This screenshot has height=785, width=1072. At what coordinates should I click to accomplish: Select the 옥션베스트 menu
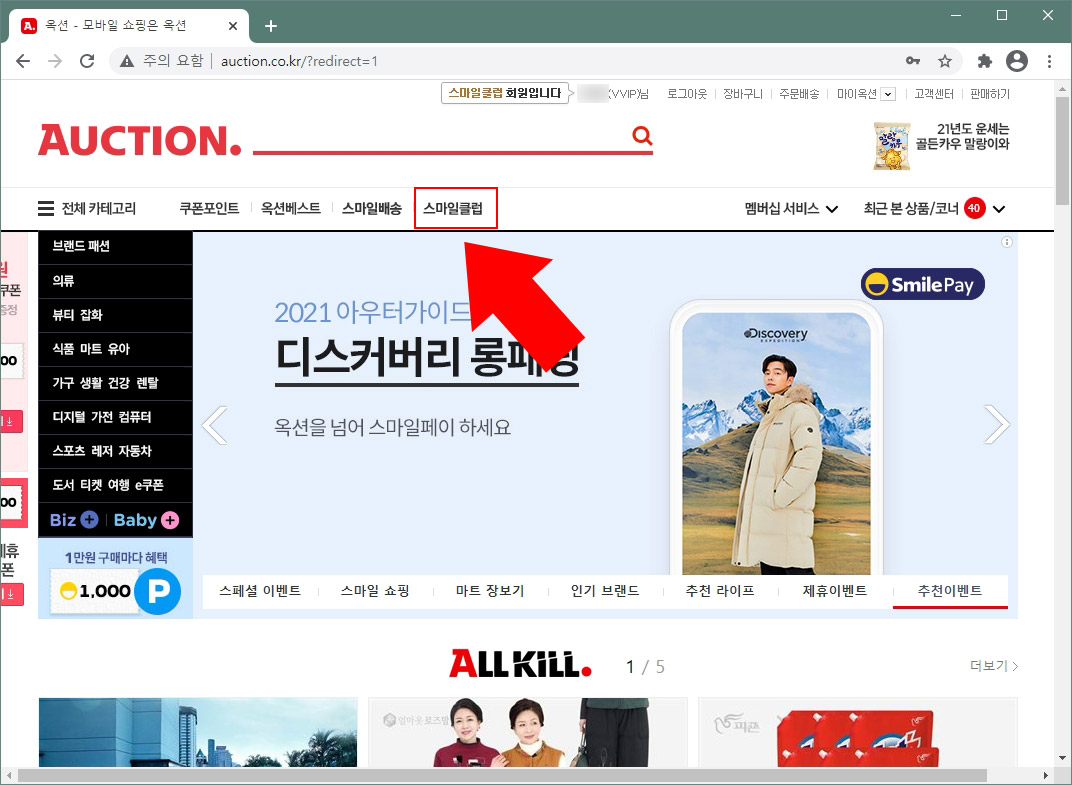(x=291, y=208)
